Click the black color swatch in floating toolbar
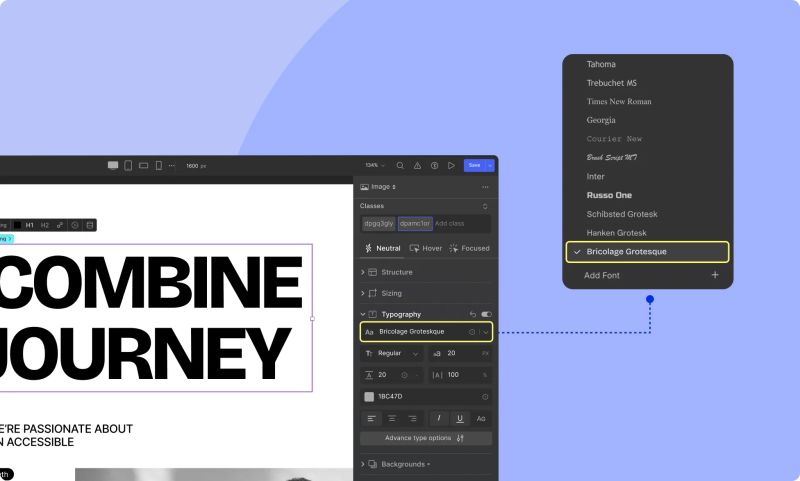The image size is (800, 481). pos(17,225)
